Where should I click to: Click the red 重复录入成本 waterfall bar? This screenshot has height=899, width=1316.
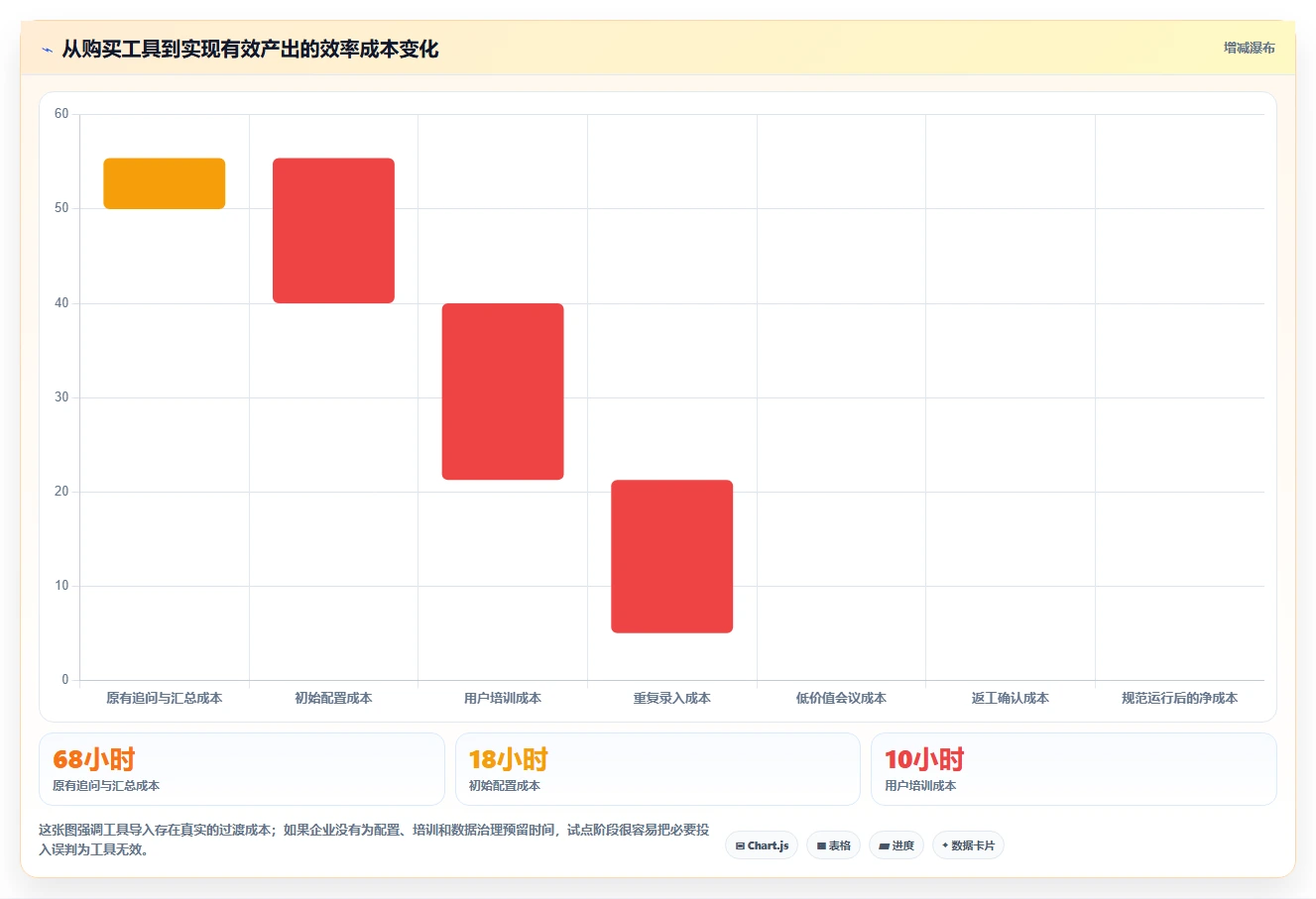point(672,556)
